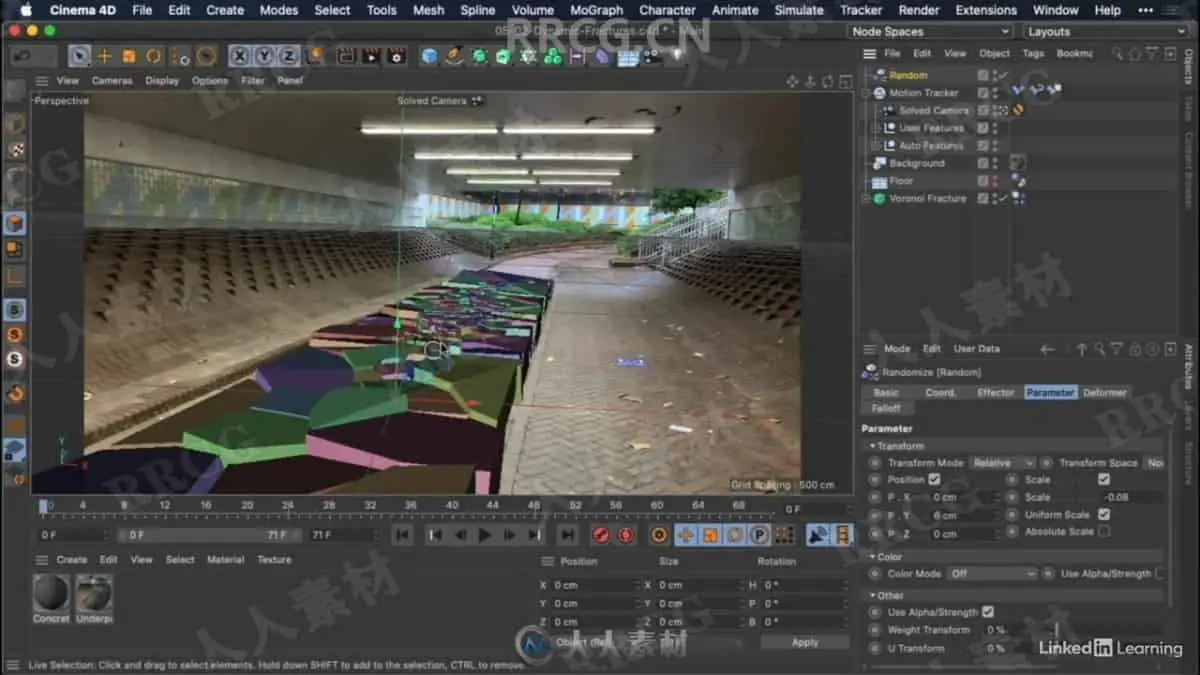
Task: Click the Camera icon in top toolbar
Action: click(x=653, y=57)
